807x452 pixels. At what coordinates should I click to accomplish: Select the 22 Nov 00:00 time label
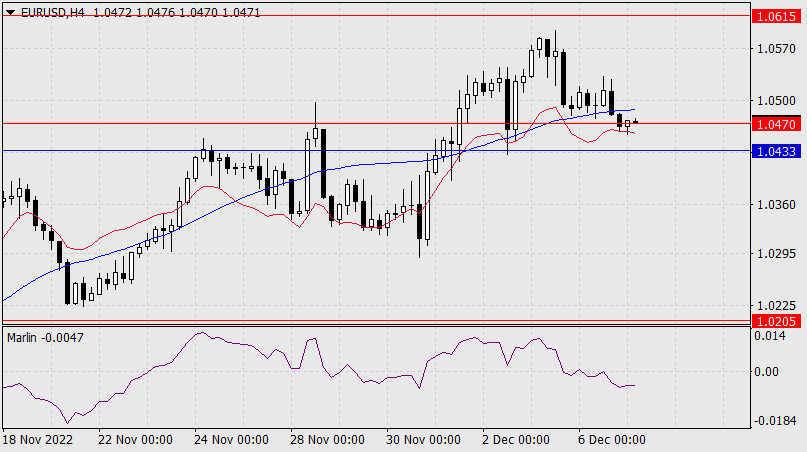tap(136, 439)
